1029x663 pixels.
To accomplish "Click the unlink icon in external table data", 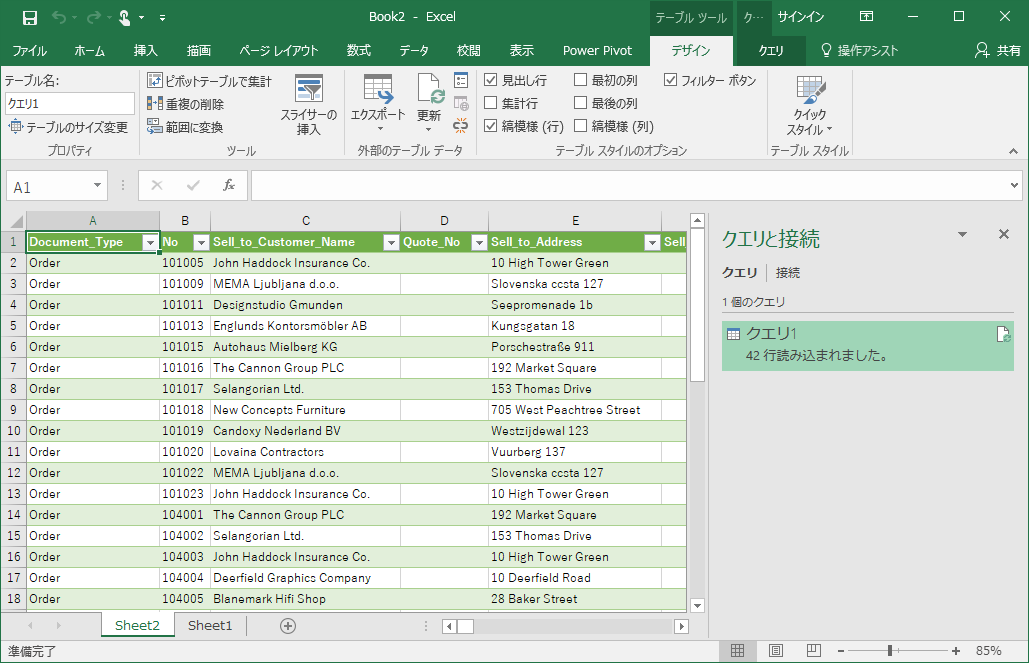I will [461, 125].
